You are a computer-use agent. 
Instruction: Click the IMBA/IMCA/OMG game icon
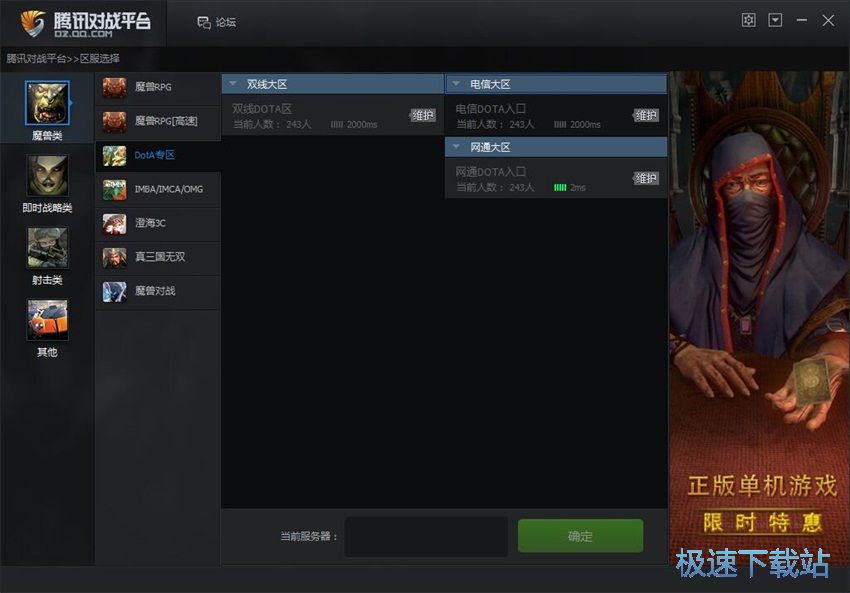[114, 190]
